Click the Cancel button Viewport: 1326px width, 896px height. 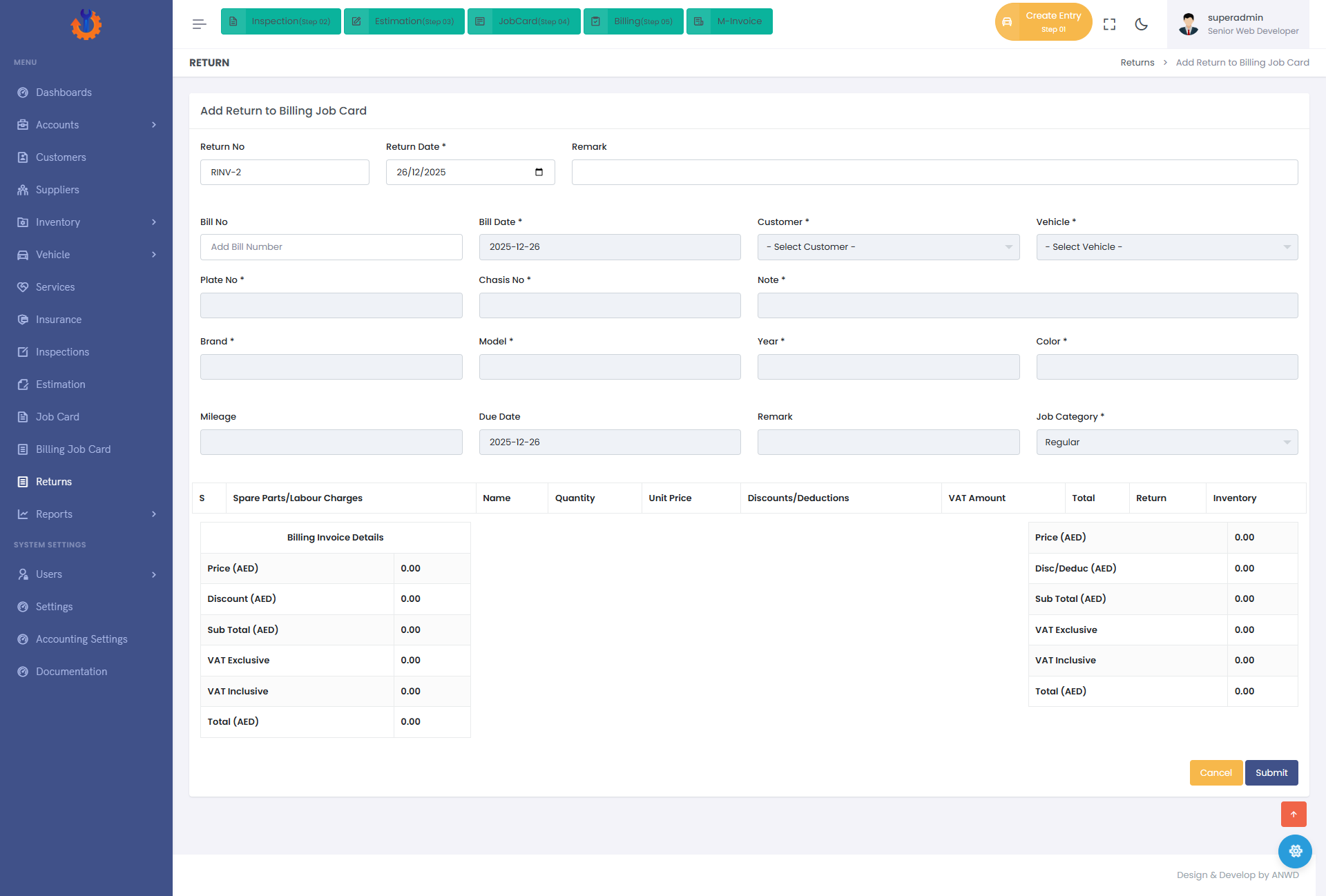click(x=1216, y=773)
